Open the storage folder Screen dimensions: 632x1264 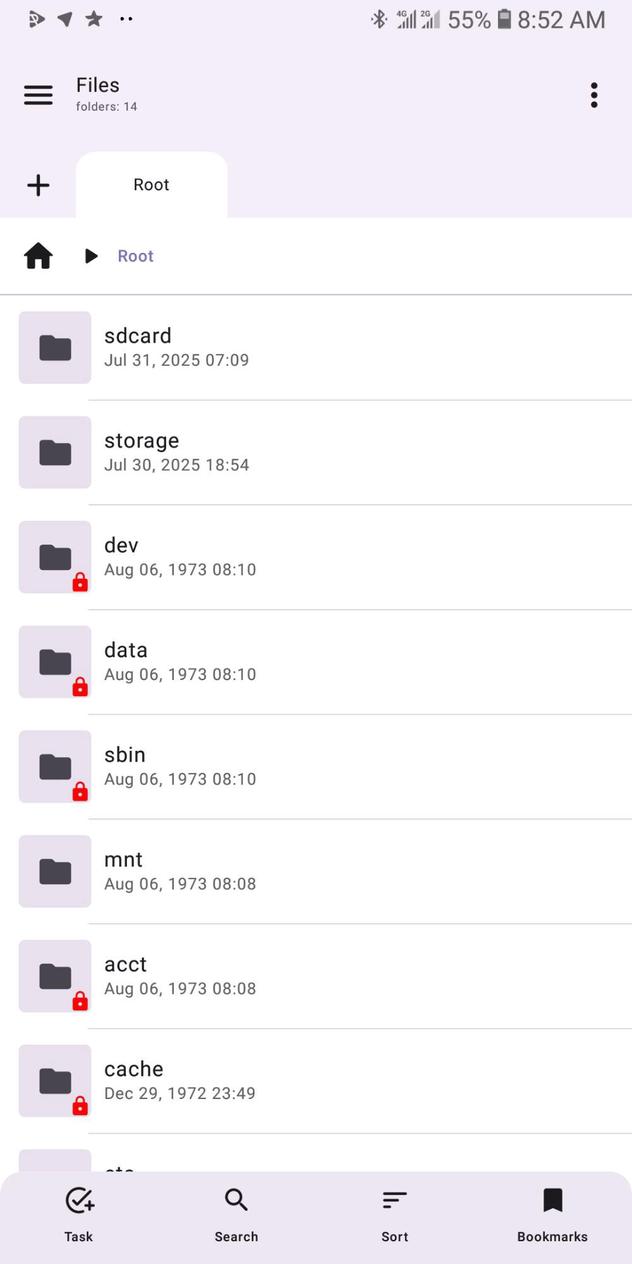click(x=300, y=452)
